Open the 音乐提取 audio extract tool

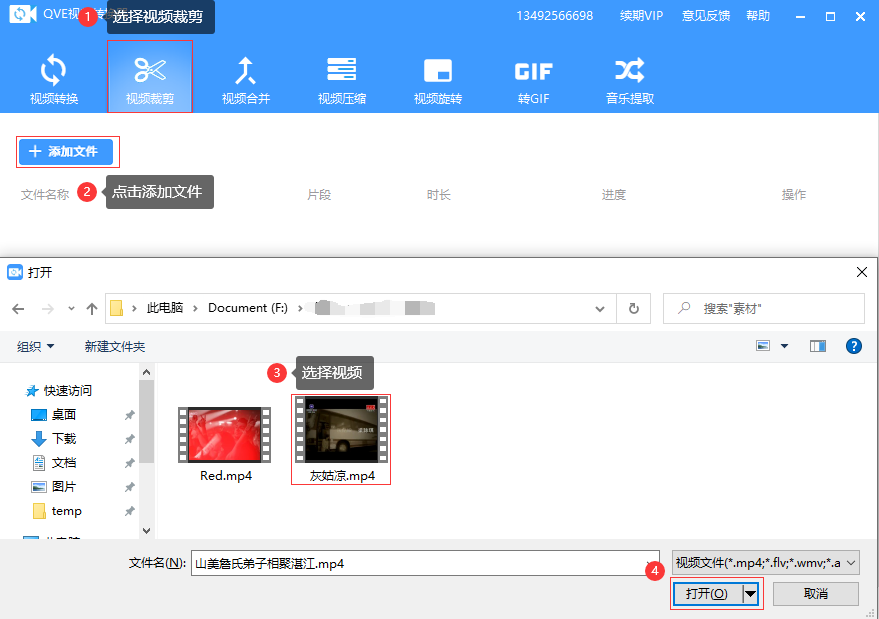630,79
